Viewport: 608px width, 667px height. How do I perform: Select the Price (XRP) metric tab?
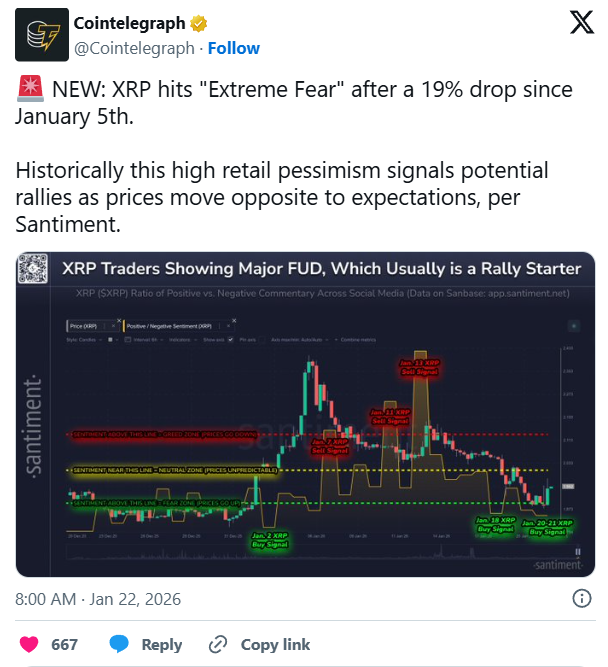tap(83, 327)
